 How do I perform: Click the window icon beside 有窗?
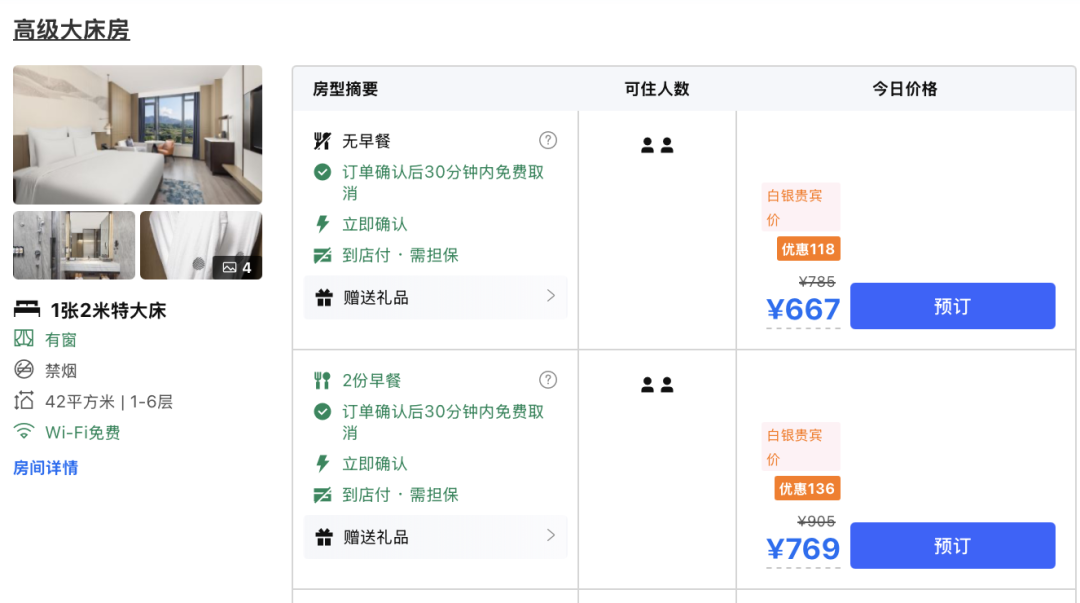(x=24, y=338)
